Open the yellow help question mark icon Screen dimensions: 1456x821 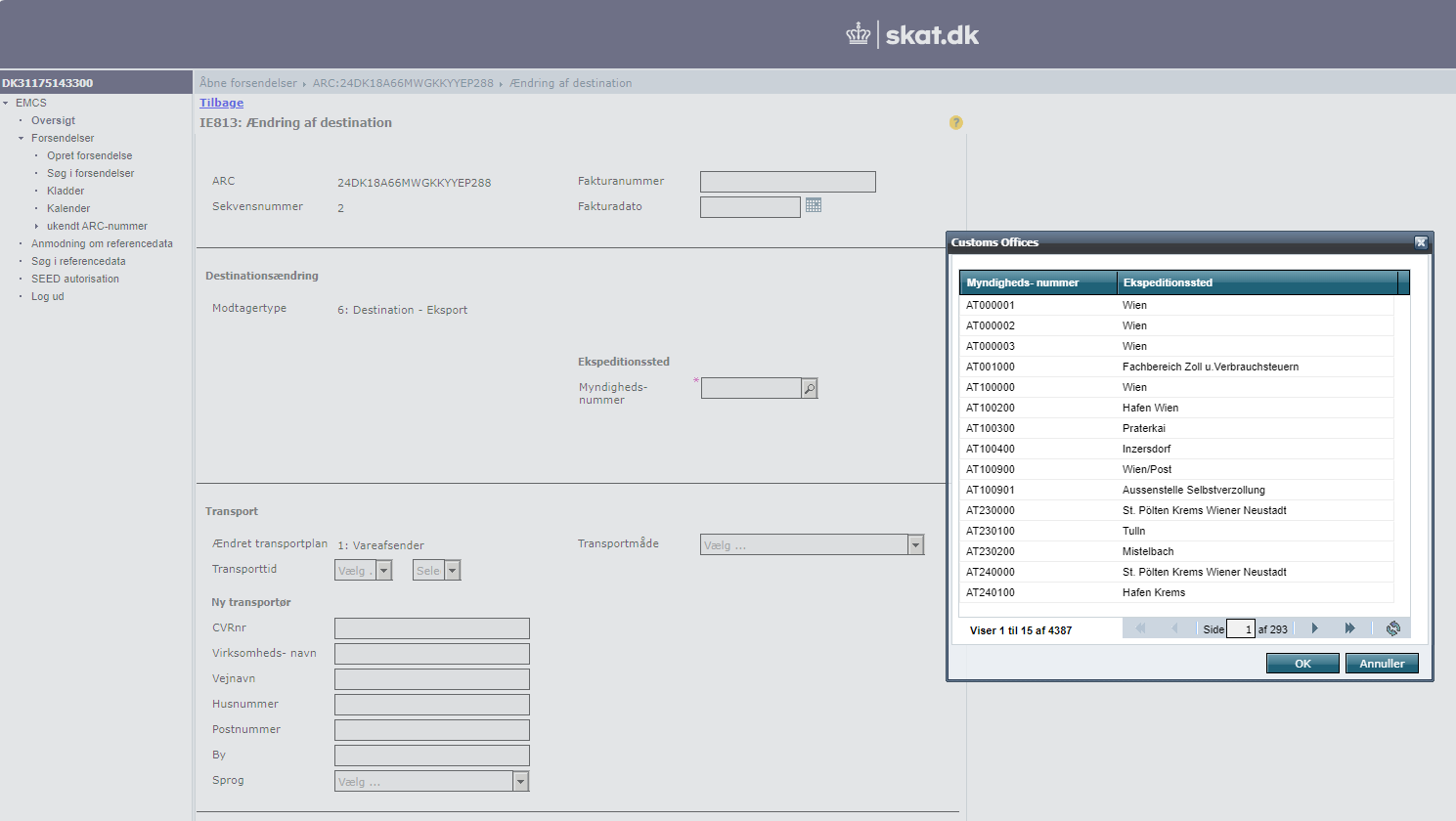[956, 122]
